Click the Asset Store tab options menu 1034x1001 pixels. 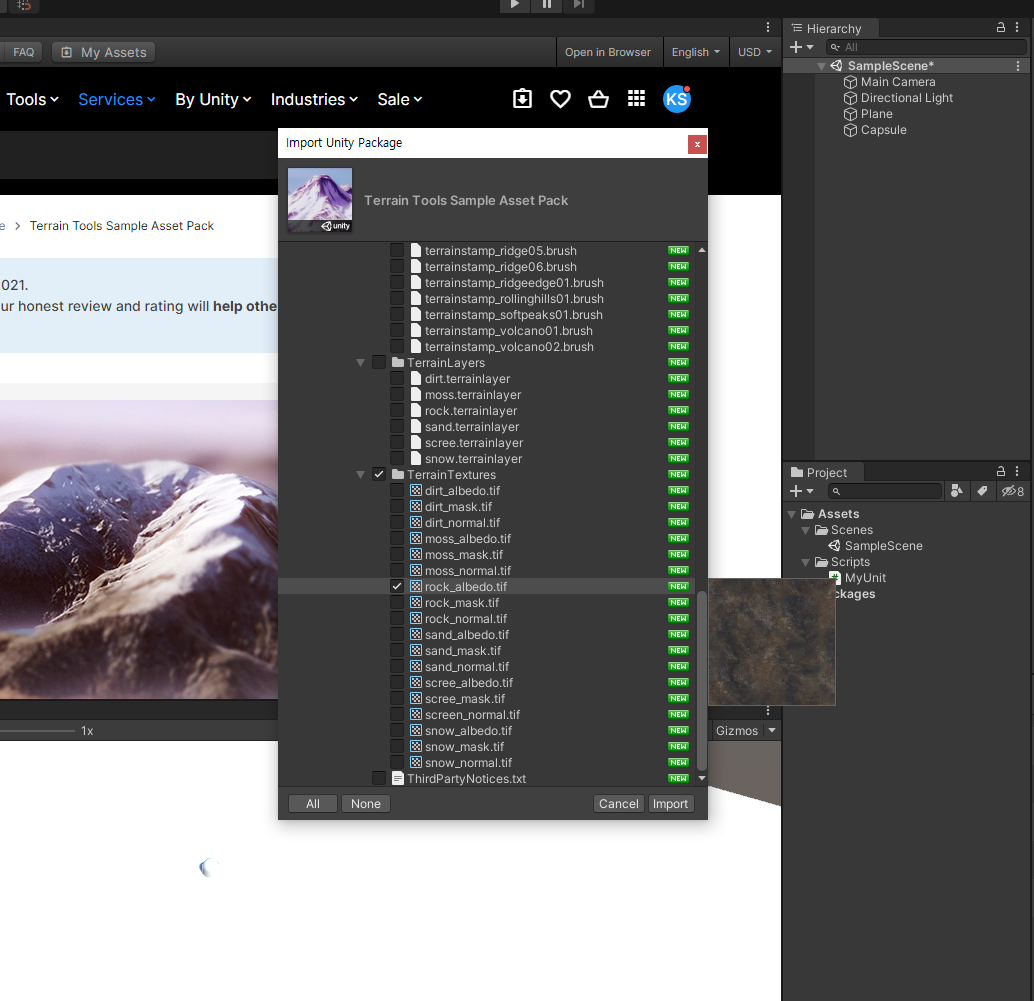point(768,27)
